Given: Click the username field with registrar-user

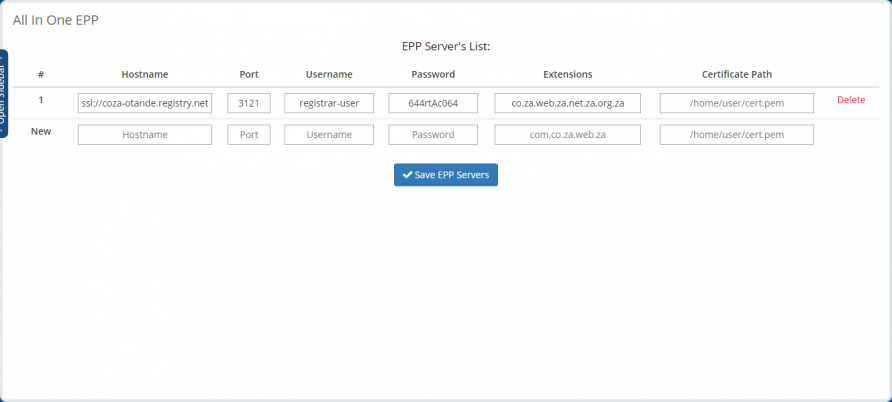Looking at the screenshot, I should [329, 103].
